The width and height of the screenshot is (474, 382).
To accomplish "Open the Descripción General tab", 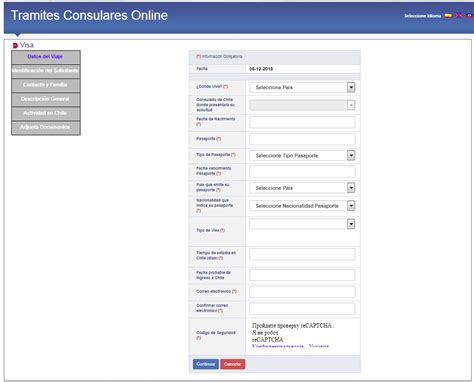I will click(46, 99).
